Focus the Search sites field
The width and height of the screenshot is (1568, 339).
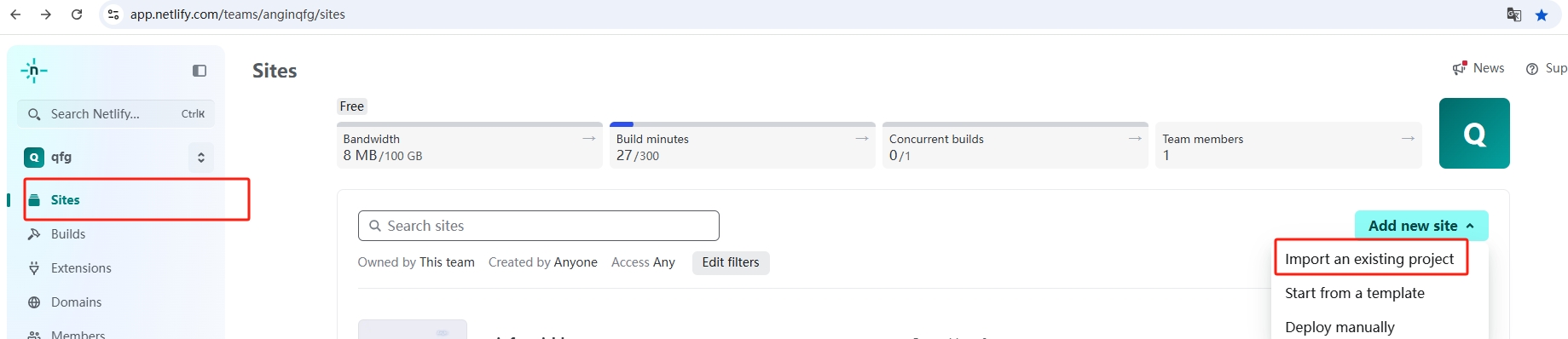click(538, 226)
